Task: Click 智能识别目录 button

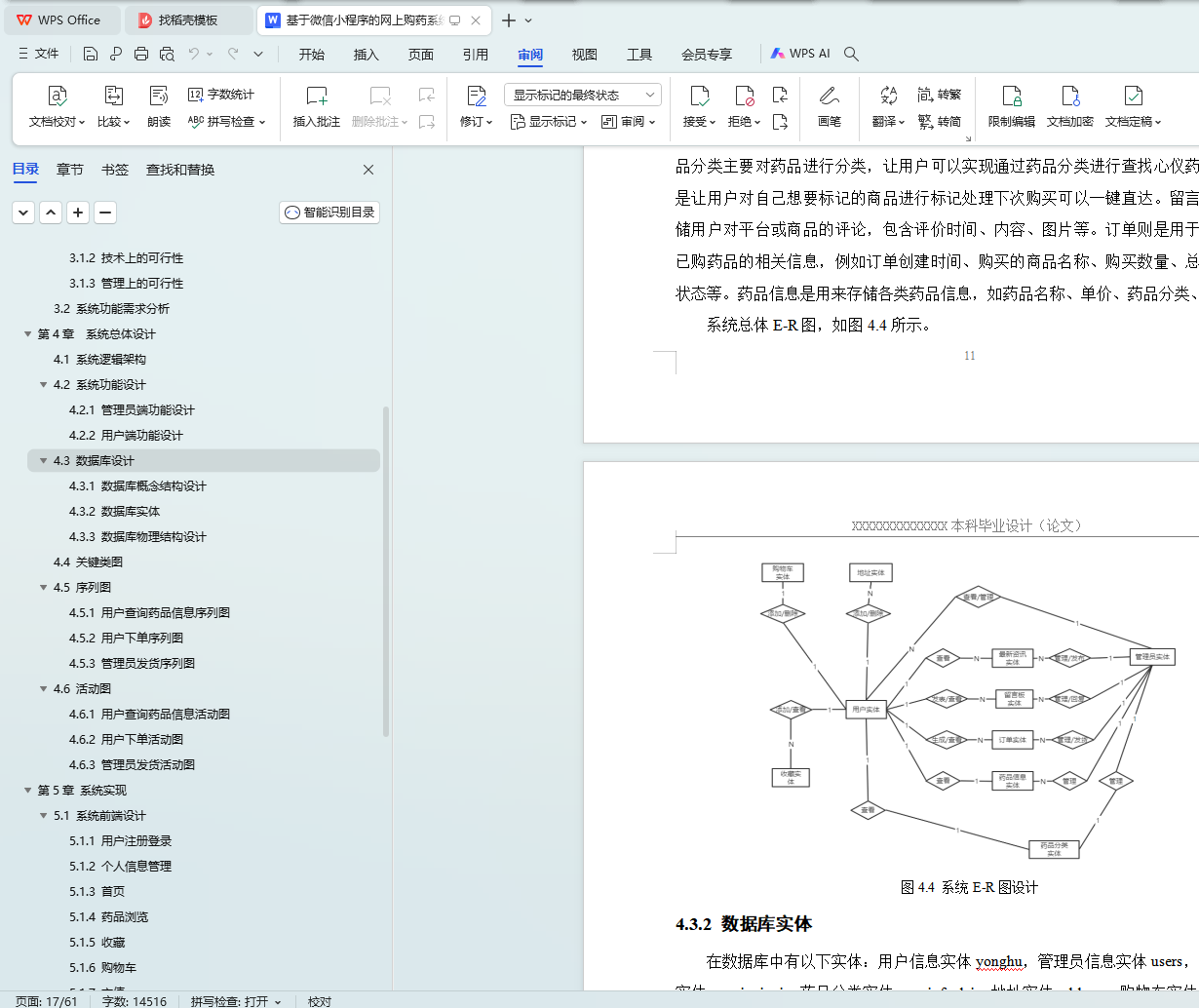Action: coord(329,213)
